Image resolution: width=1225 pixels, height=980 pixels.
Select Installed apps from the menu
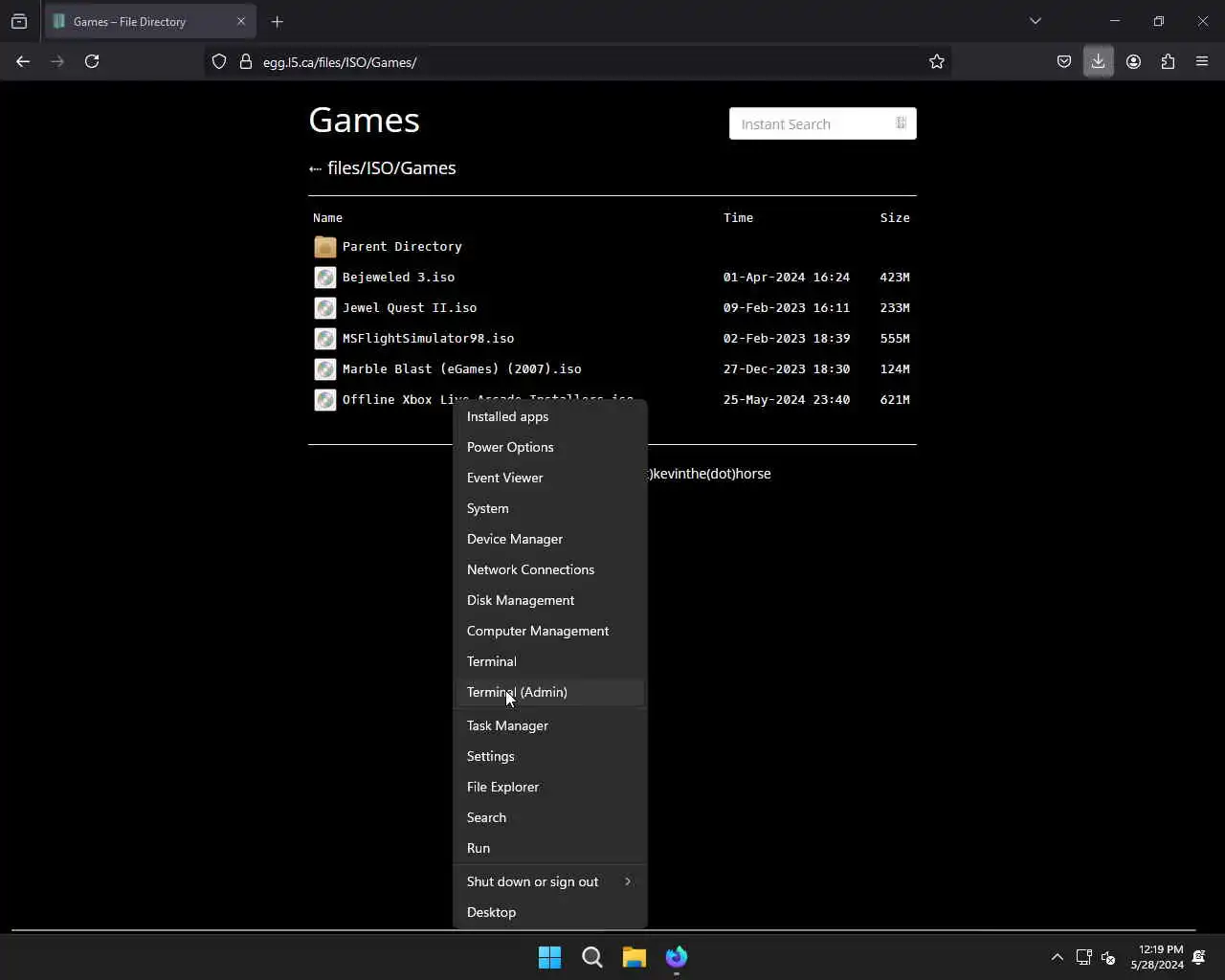550,416
